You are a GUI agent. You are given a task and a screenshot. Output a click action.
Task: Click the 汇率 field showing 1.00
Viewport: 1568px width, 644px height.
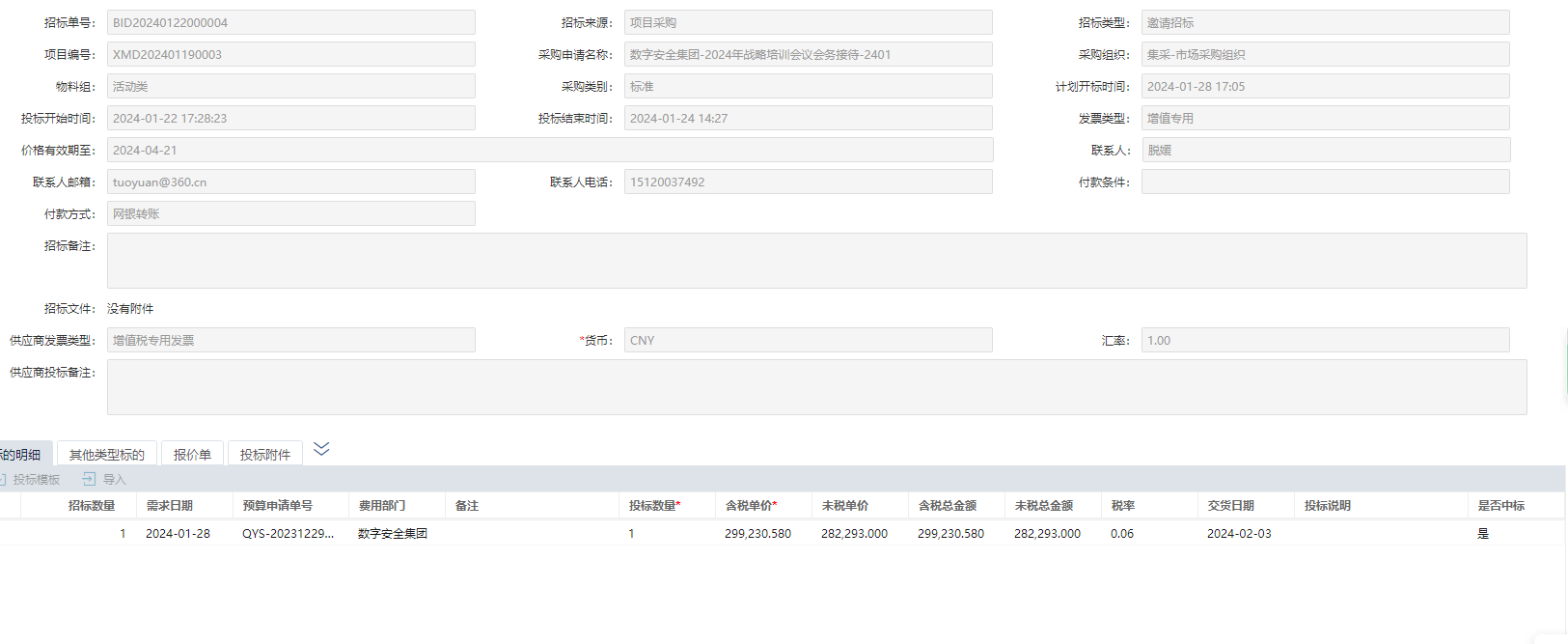pyautogui.click(x=1325, y=340)
